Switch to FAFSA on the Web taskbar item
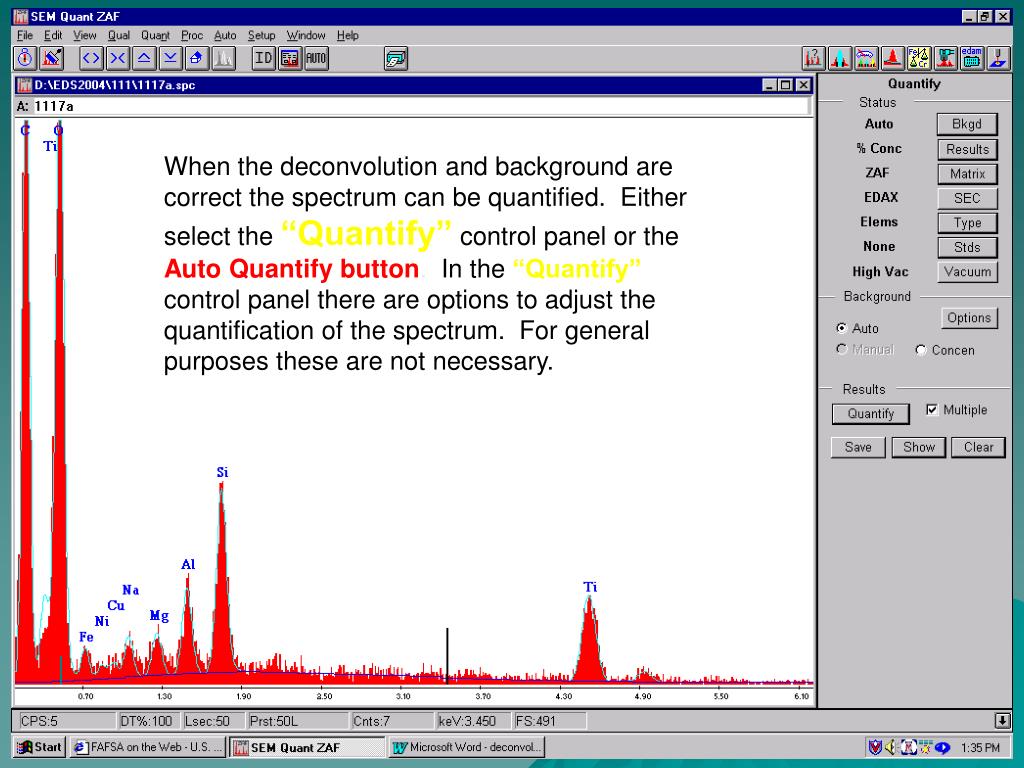 click(x=148, y=747)
